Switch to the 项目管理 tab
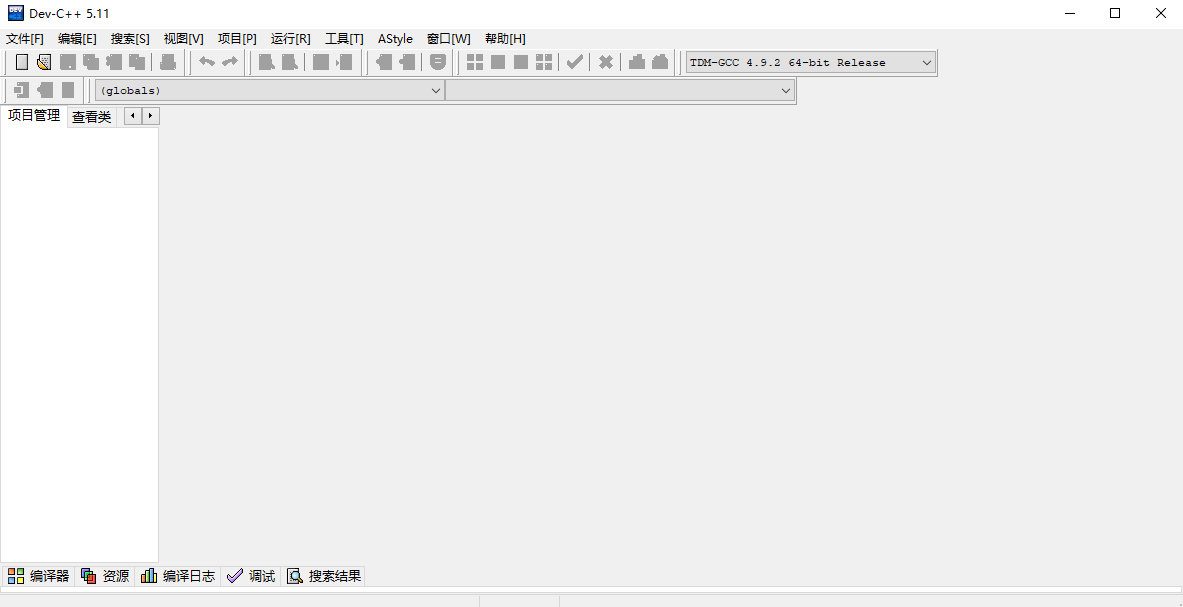Viewport: 1183px width, 607px height. click(x=34, y=116)
